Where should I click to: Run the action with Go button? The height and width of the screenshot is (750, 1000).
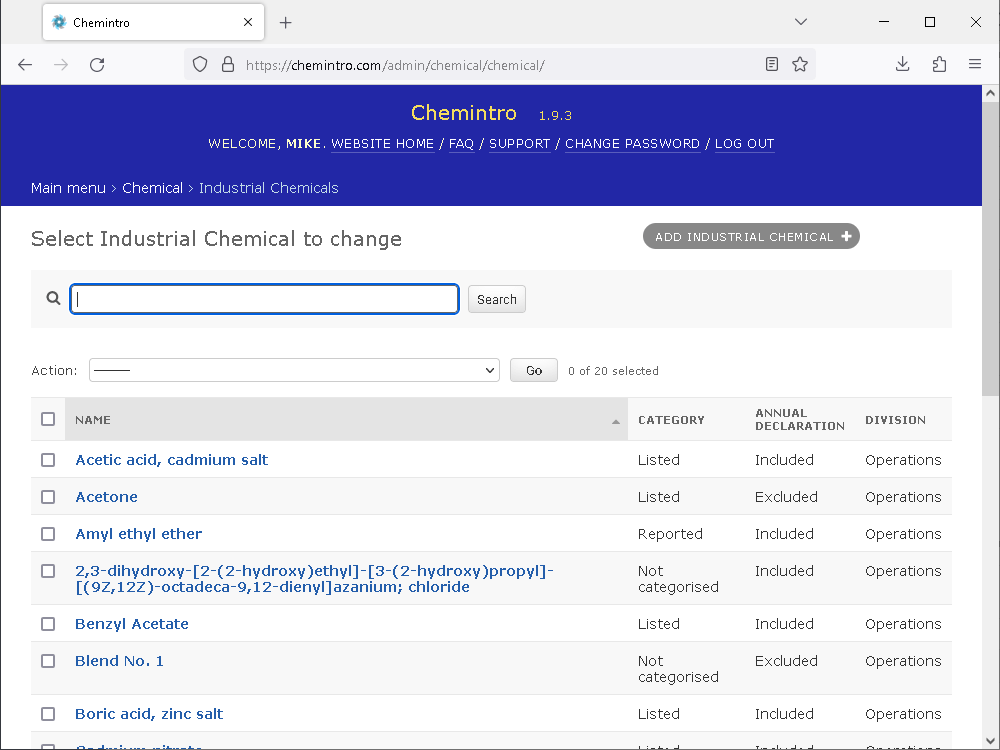click(534, 370)
